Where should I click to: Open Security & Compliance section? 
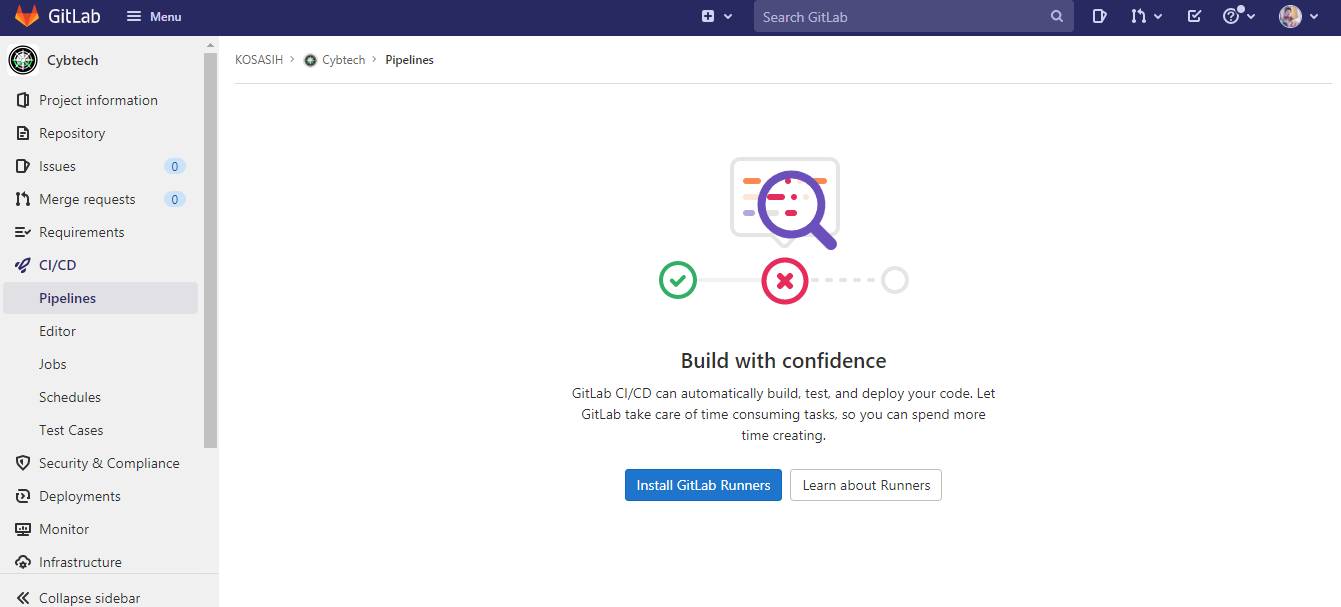coord(109,463)
